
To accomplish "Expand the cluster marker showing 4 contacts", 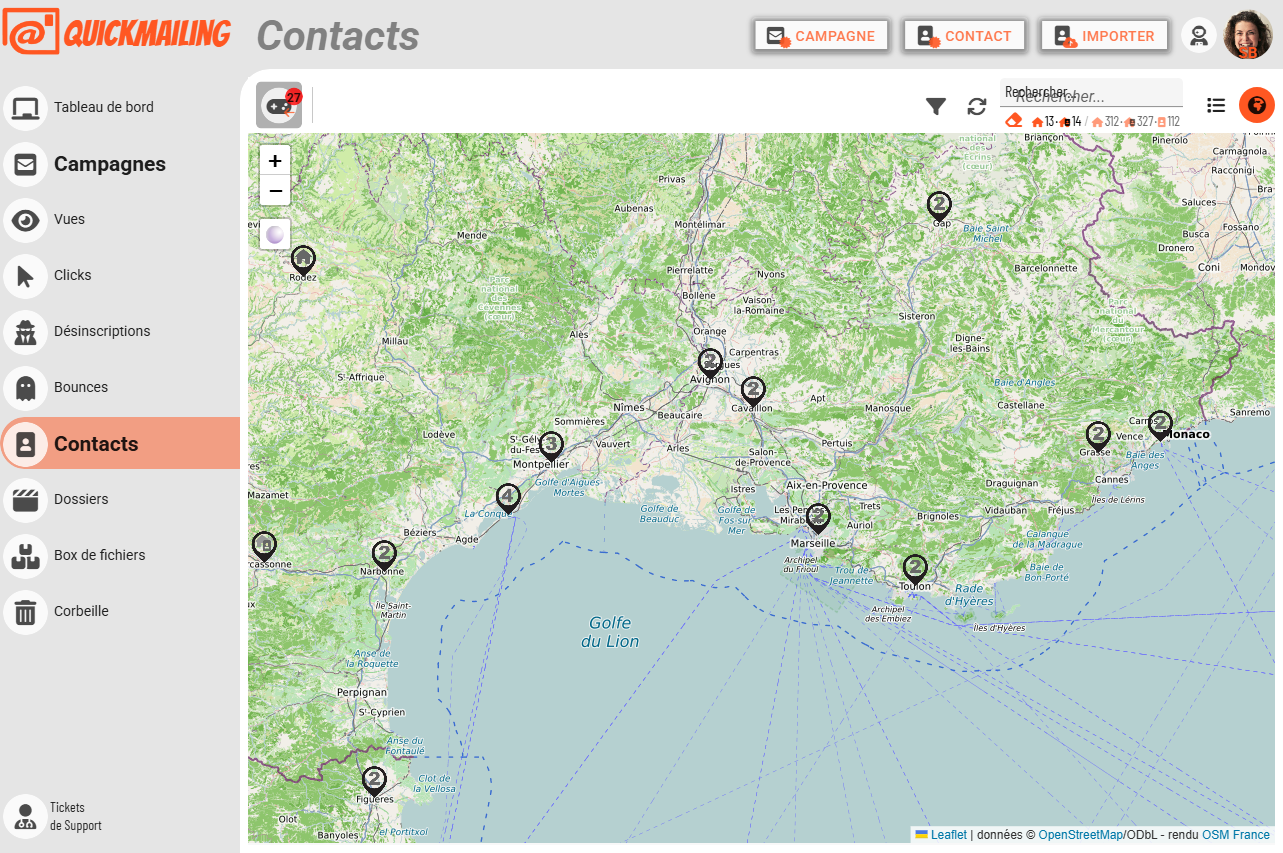I will click(x=508, y=496).
